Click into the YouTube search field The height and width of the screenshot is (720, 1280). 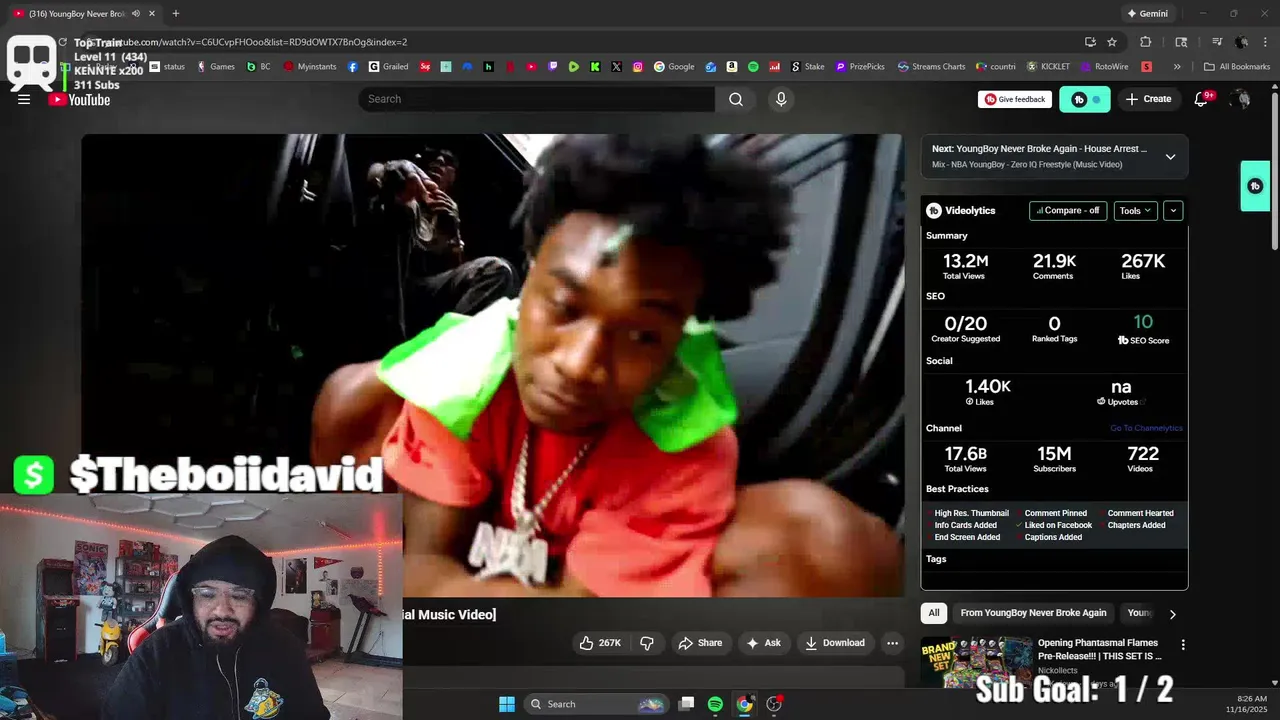click(x=537, y=99)
